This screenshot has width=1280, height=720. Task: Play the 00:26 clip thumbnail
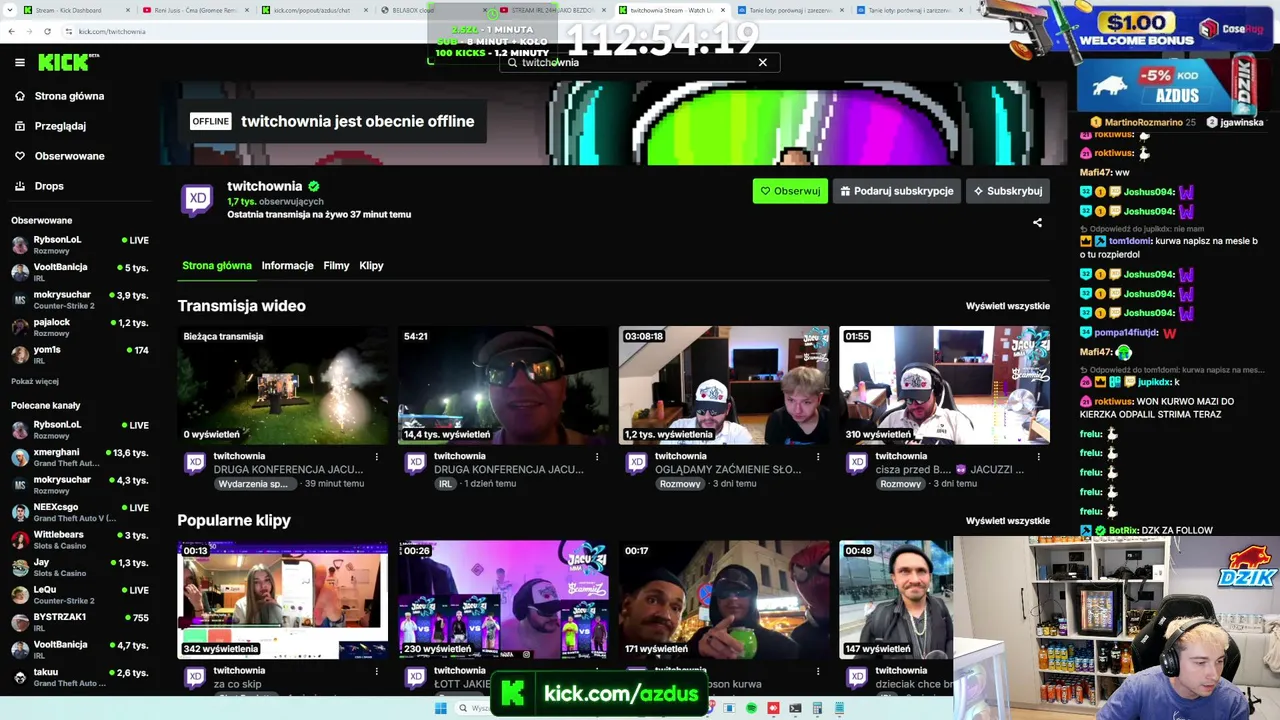point(503,600)
